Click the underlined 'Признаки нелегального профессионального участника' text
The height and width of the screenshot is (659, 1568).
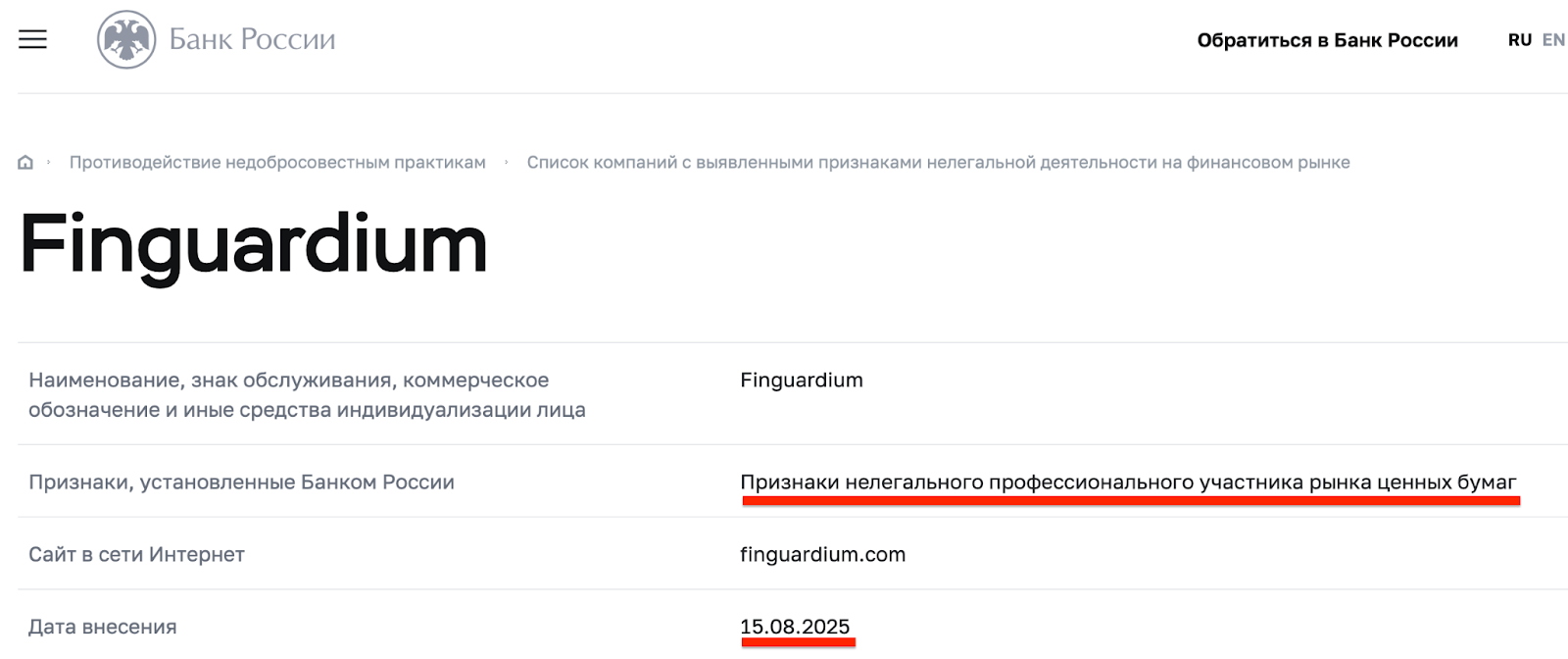tap(1127, 482)
